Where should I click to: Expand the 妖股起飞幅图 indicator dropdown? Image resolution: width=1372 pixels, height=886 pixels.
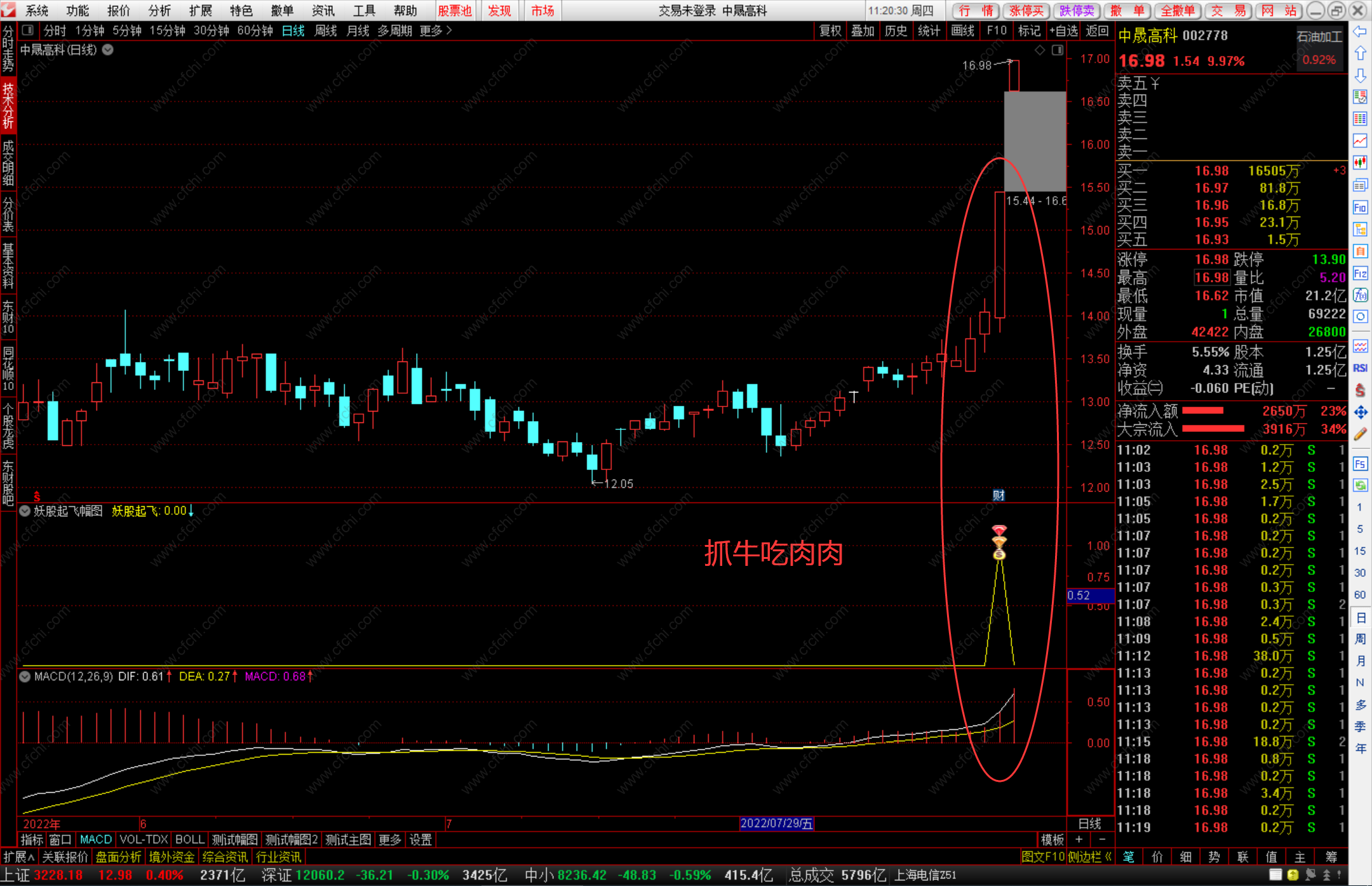point(25,511)
